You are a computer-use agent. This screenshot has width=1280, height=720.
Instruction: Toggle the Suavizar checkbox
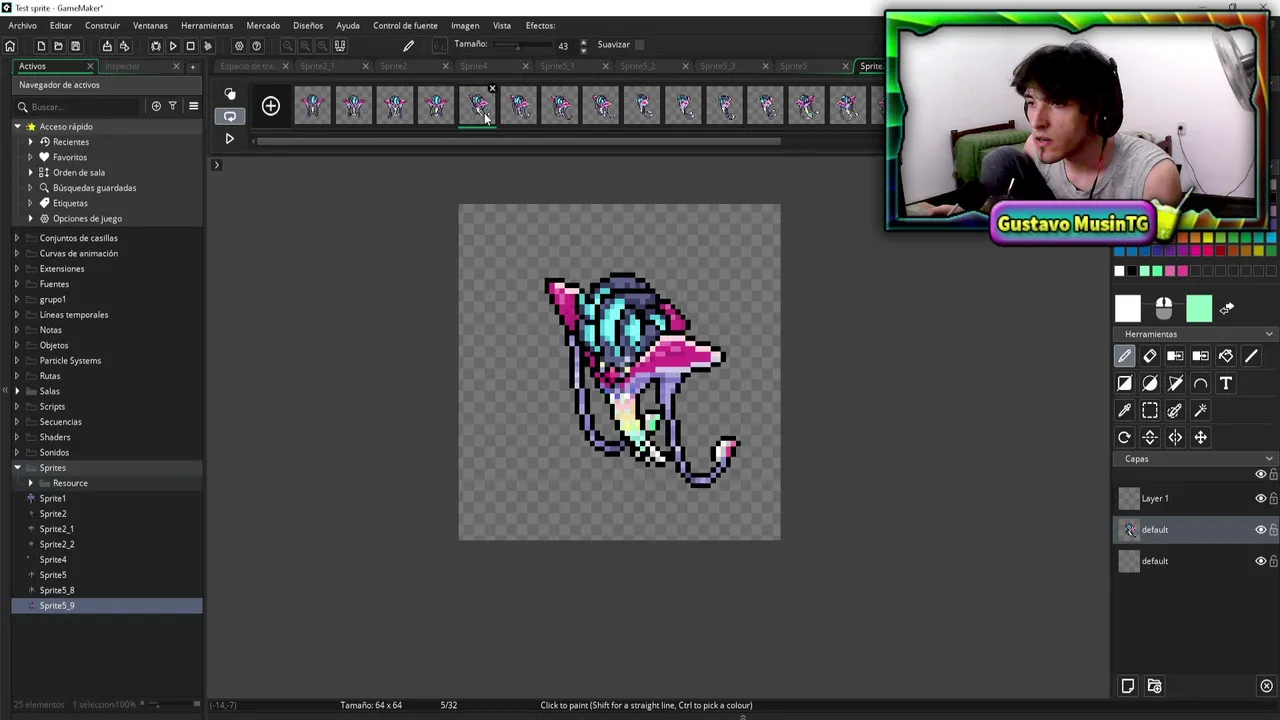(640, 45)
